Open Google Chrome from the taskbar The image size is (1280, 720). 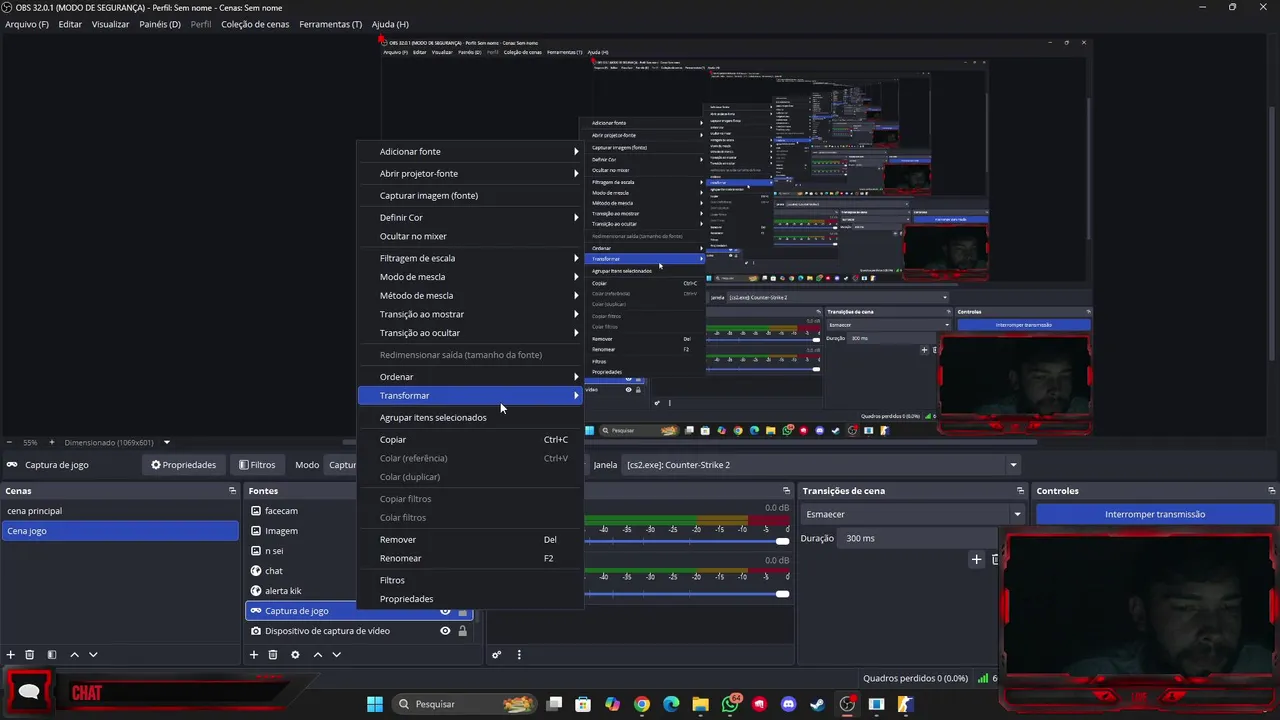(x=642, y=704)
